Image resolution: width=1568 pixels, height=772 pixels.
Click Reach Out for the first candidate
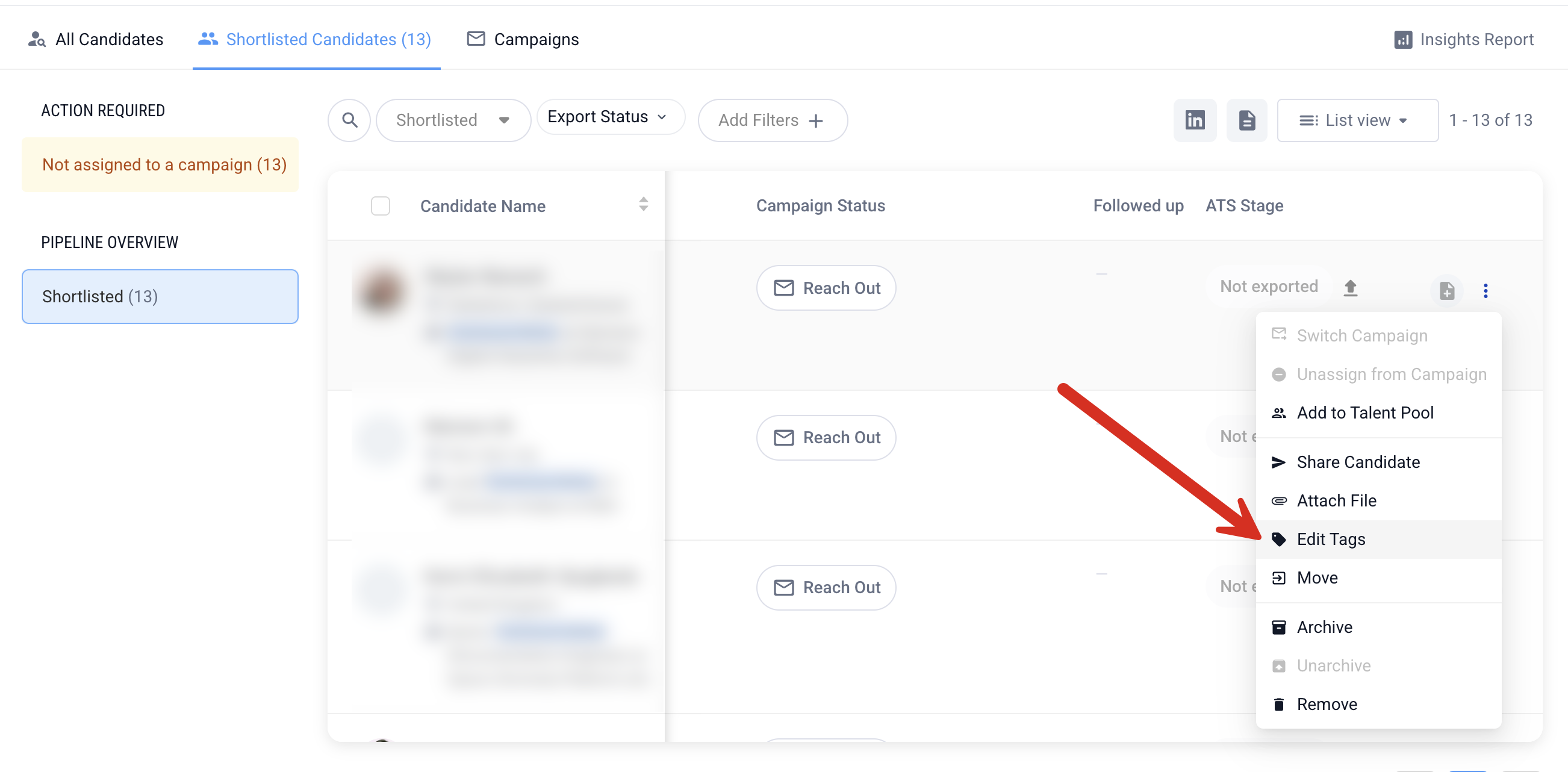(x=826, y=288)
